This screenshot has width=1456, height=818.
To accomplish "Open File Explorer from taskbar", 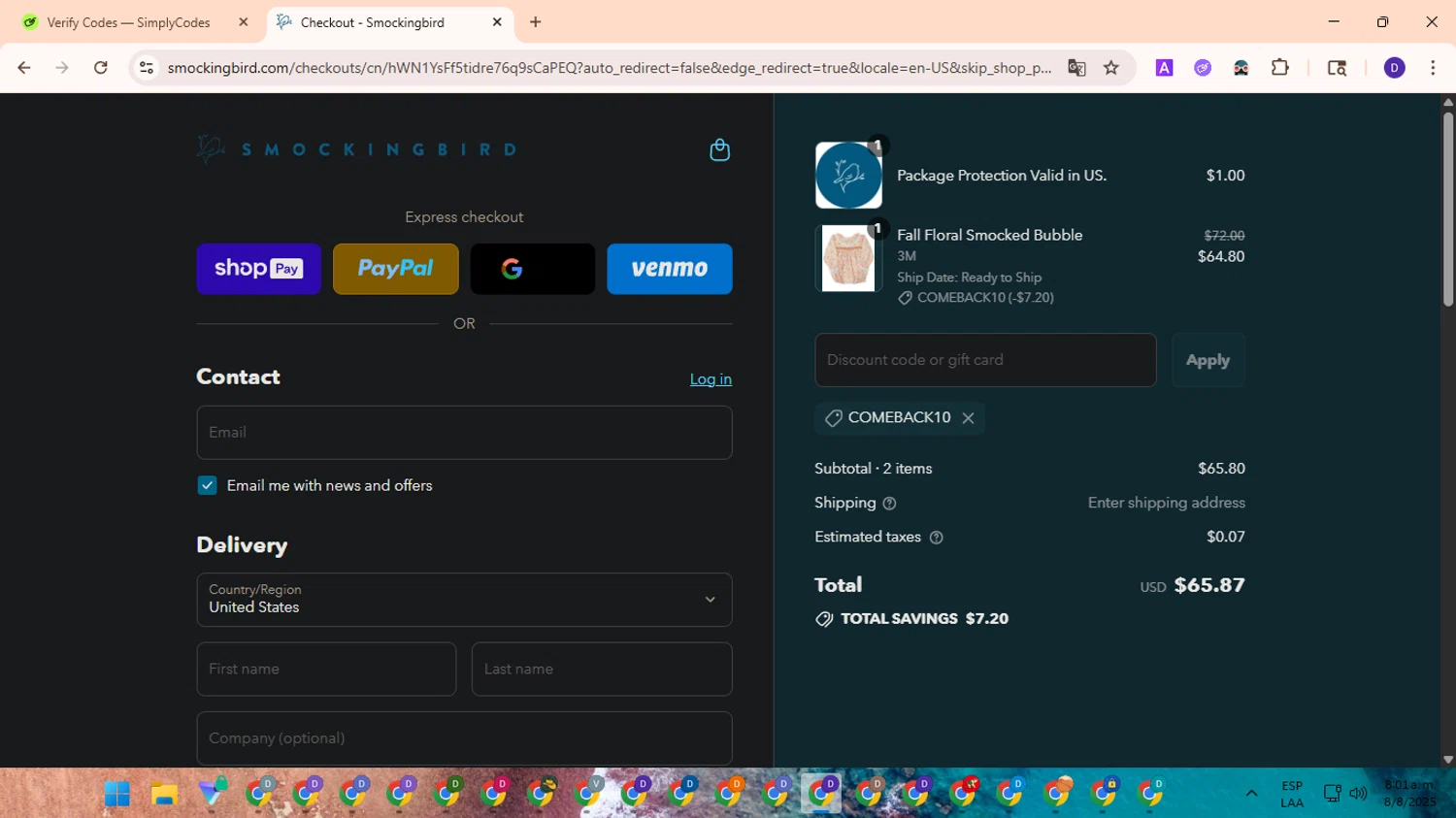I will [x=164, y=794].
